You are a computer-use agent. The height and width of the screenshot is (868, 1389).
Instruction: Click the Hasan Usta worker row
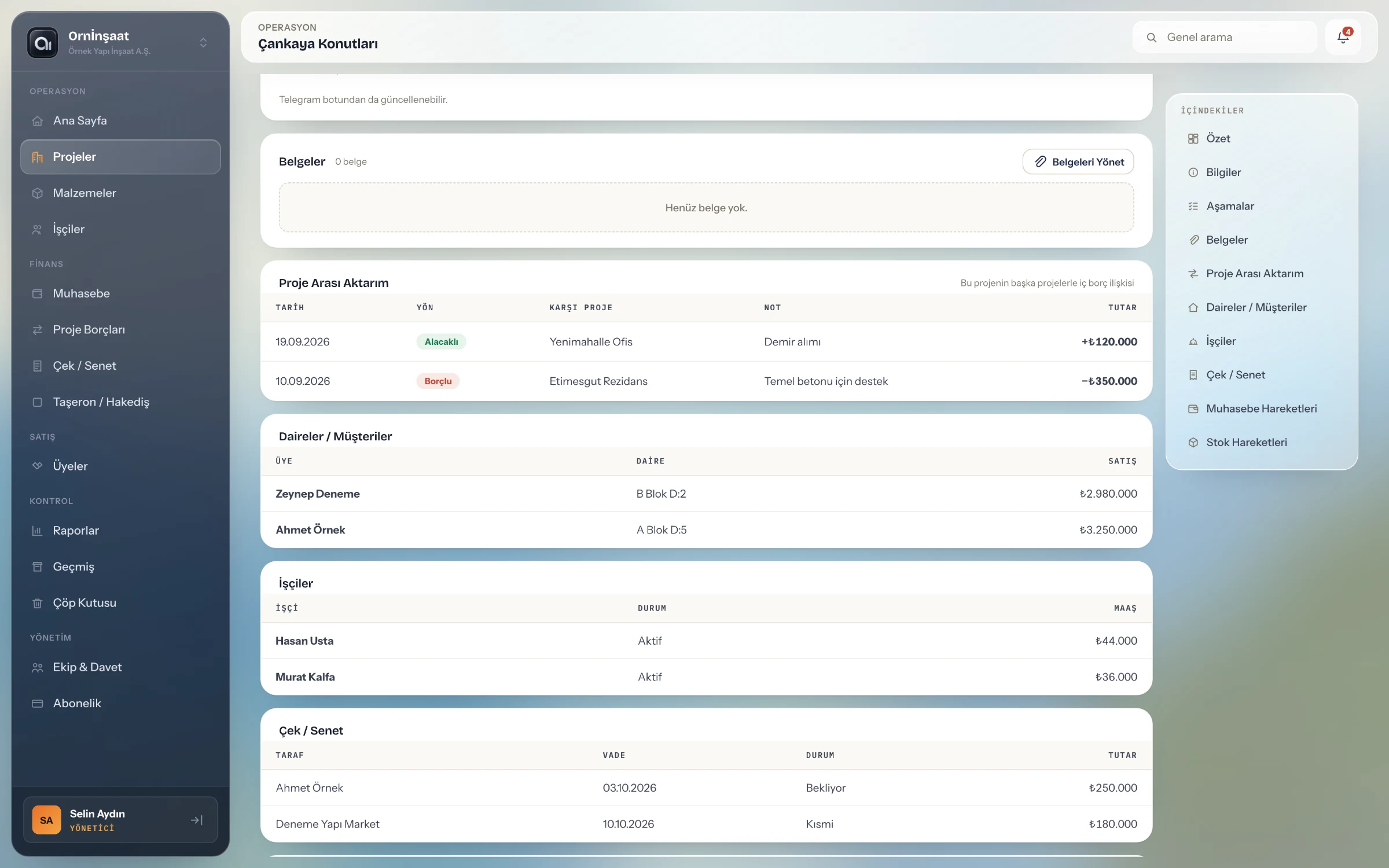click(706, 641)
